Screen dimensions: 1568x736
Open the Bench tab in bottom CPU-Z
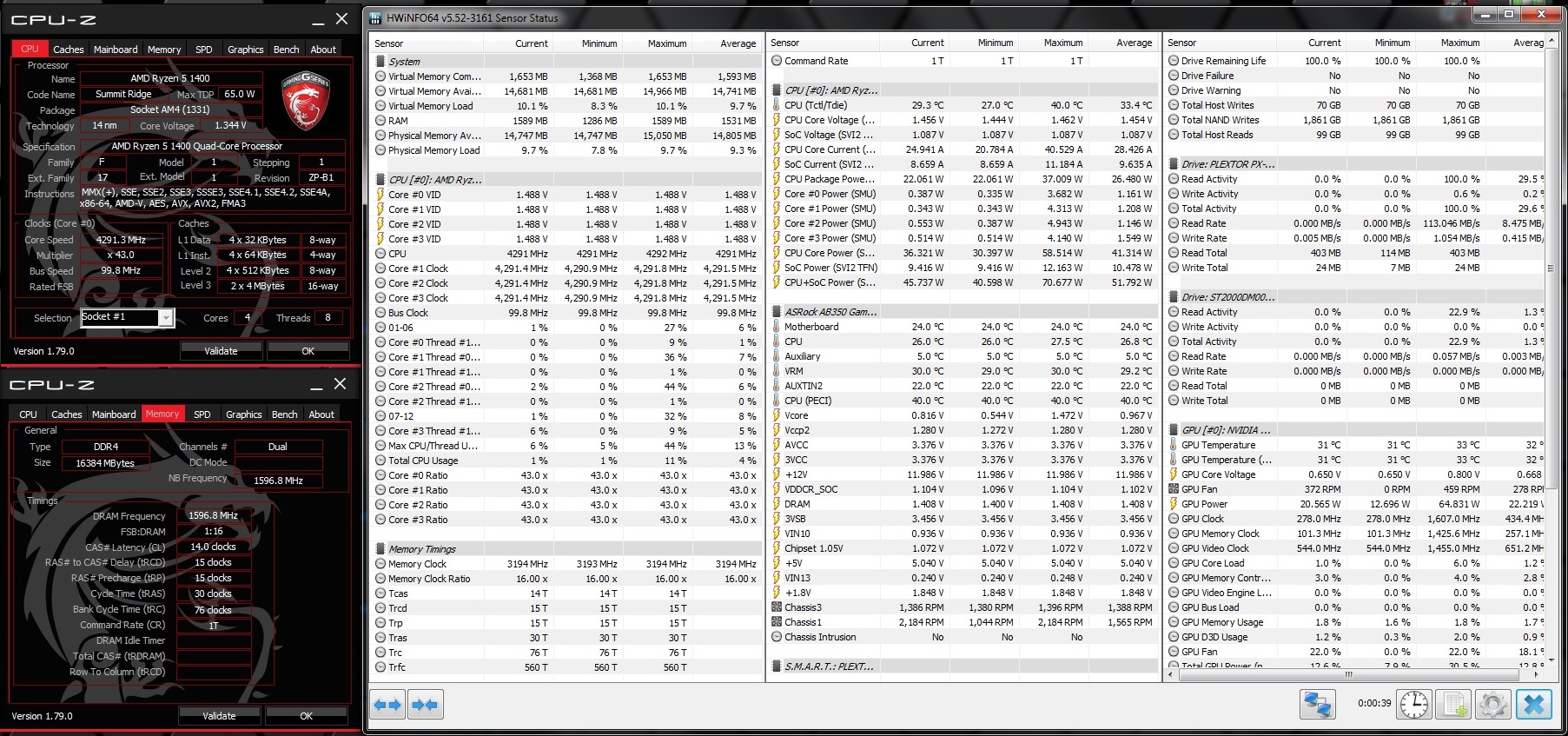(285, 414)
